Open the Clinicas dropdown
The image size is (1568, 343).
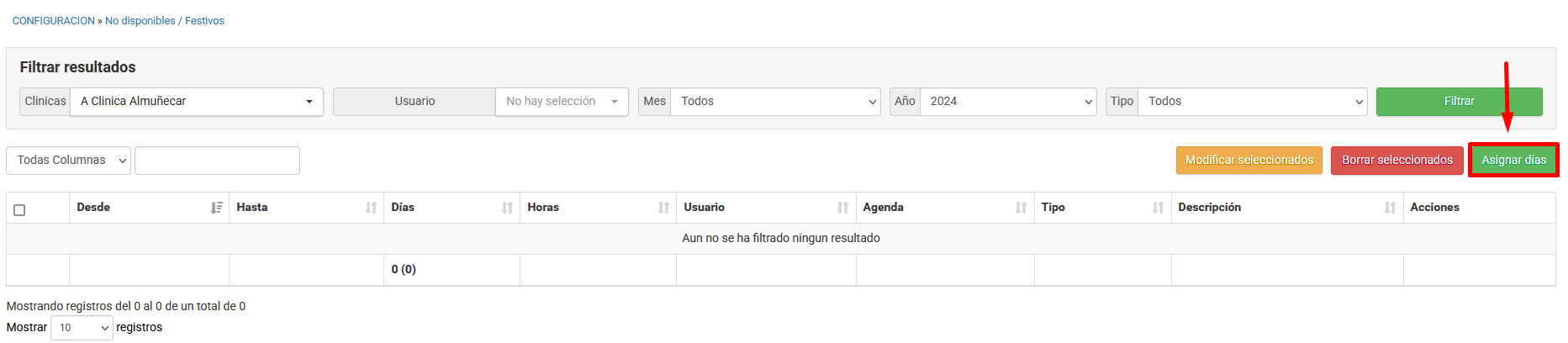point(196,102)
